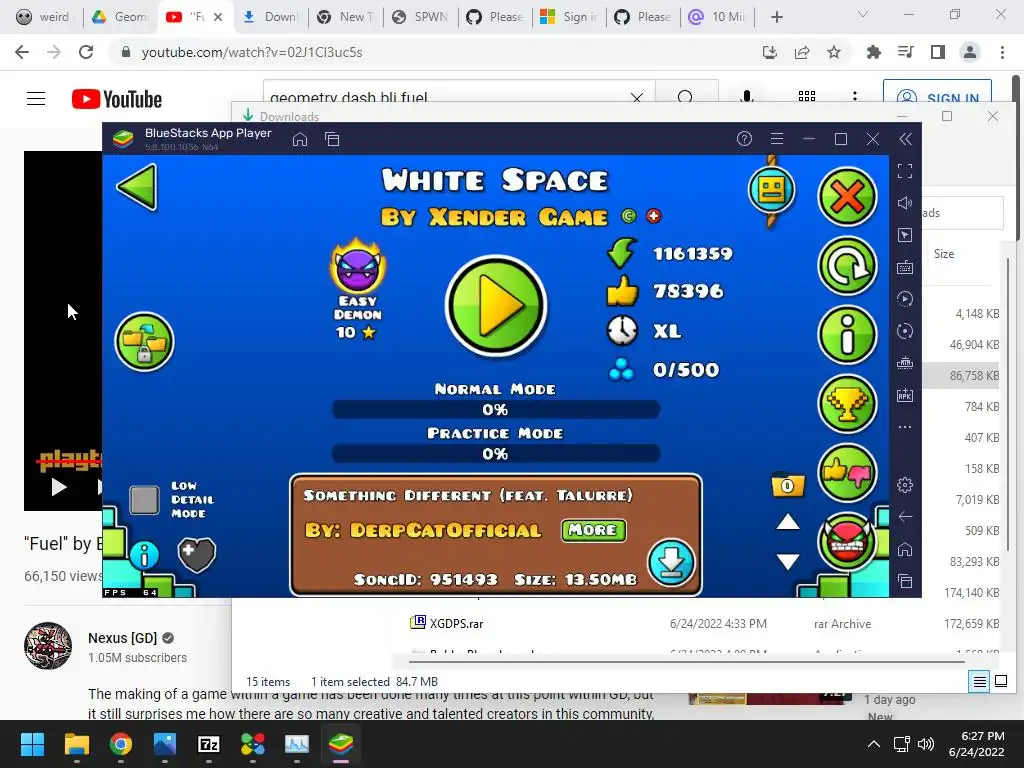Reload the Chrome page
The image size is (1024, 768).
[x=86, y=52]
